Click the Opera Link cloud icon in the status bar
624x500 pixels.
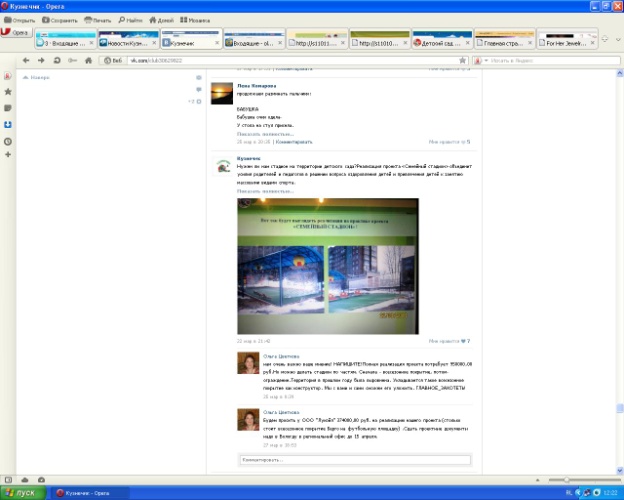pyautogui.click(x=25, y=480)
